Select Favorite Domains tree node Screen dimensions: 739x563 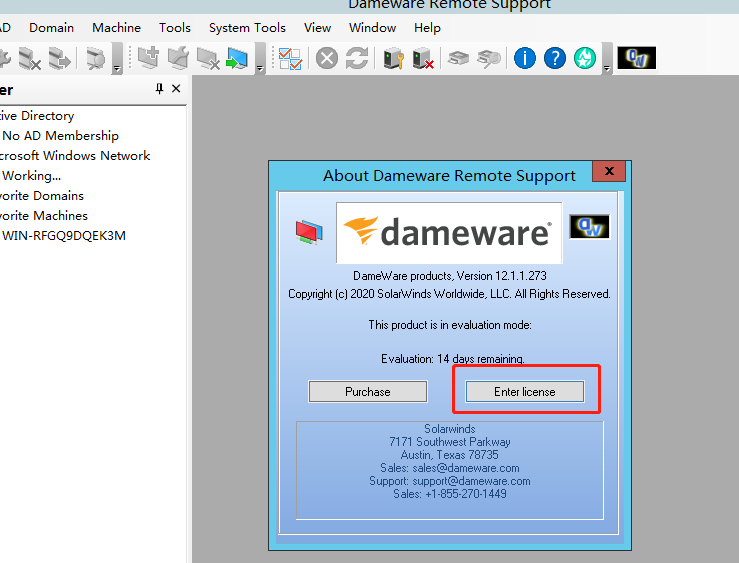(x=42, y=196)
